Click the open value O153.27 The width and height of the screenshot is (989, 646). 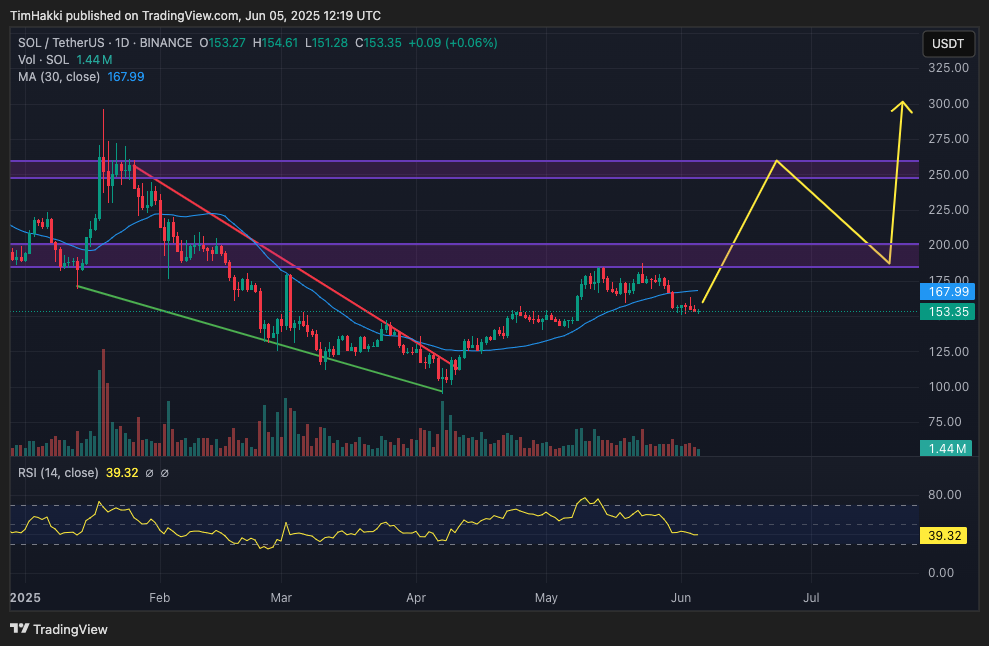(223, 43)
